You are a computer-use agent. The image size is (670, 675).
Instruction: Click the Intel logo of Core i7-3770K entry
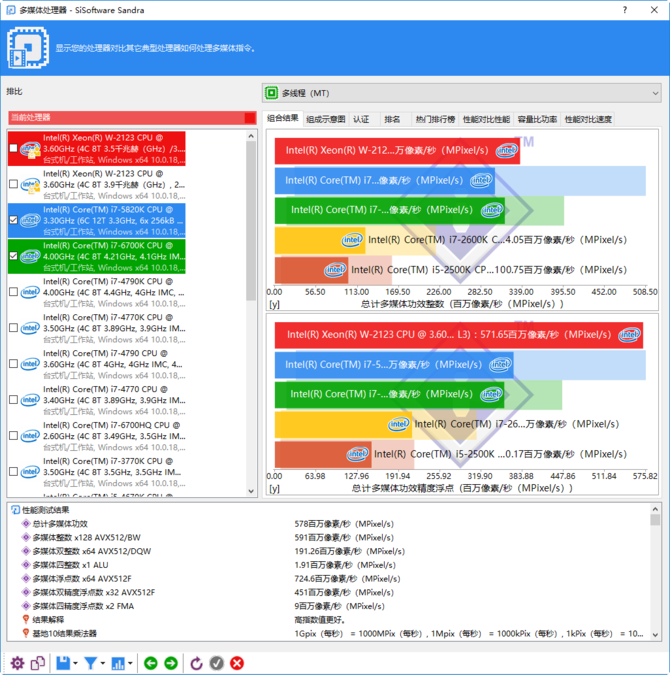tap(30, 471)
